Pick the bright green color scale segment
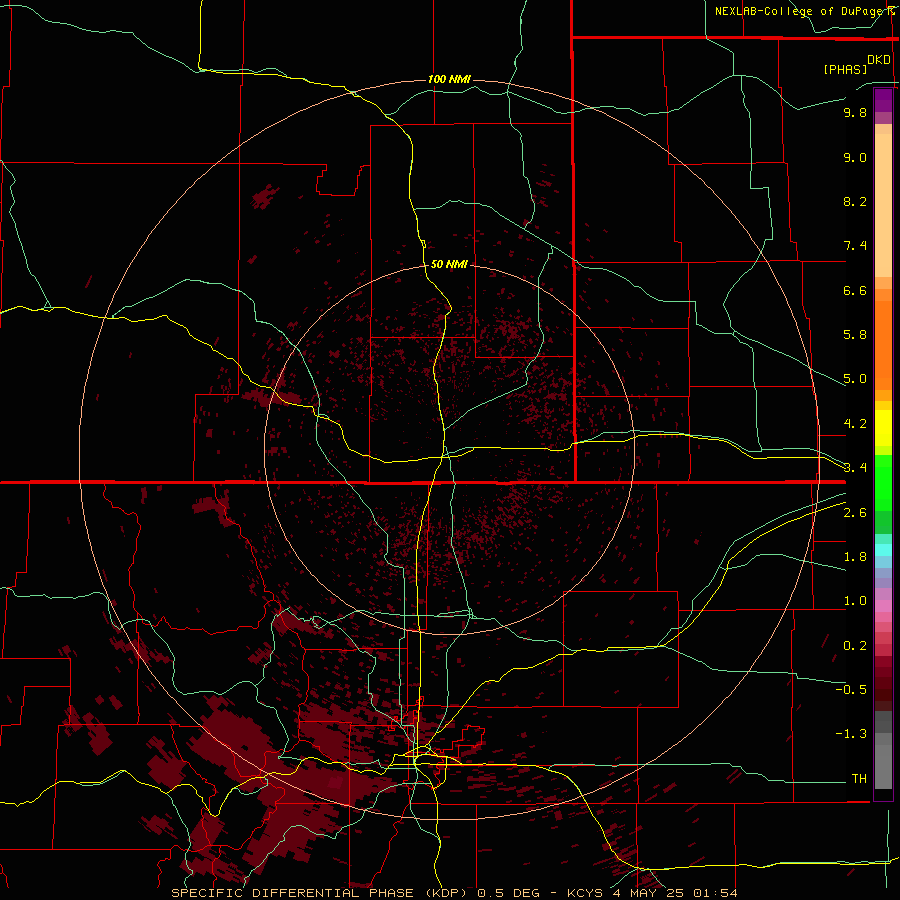The image size is (900, 900). click(883, 483)
